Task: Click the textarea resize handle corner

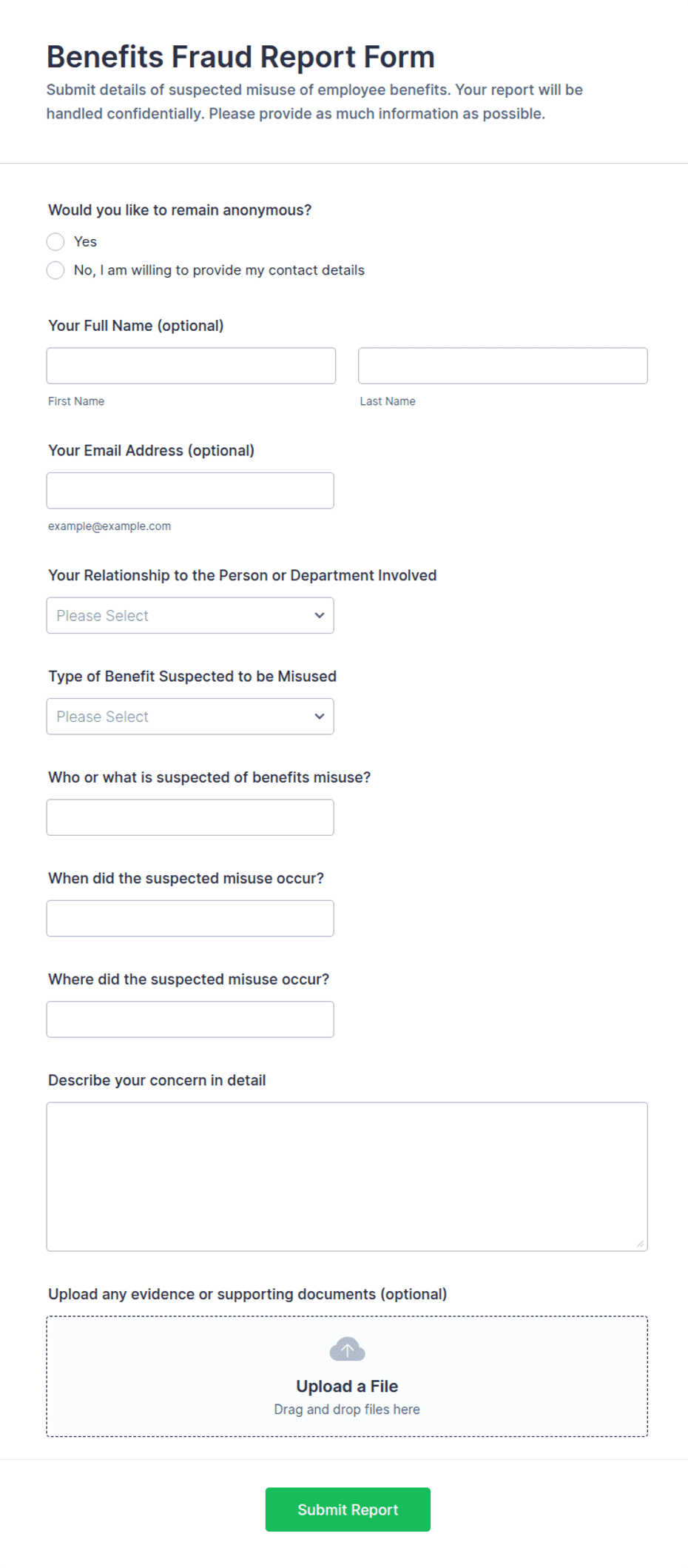Action: 640,1244
